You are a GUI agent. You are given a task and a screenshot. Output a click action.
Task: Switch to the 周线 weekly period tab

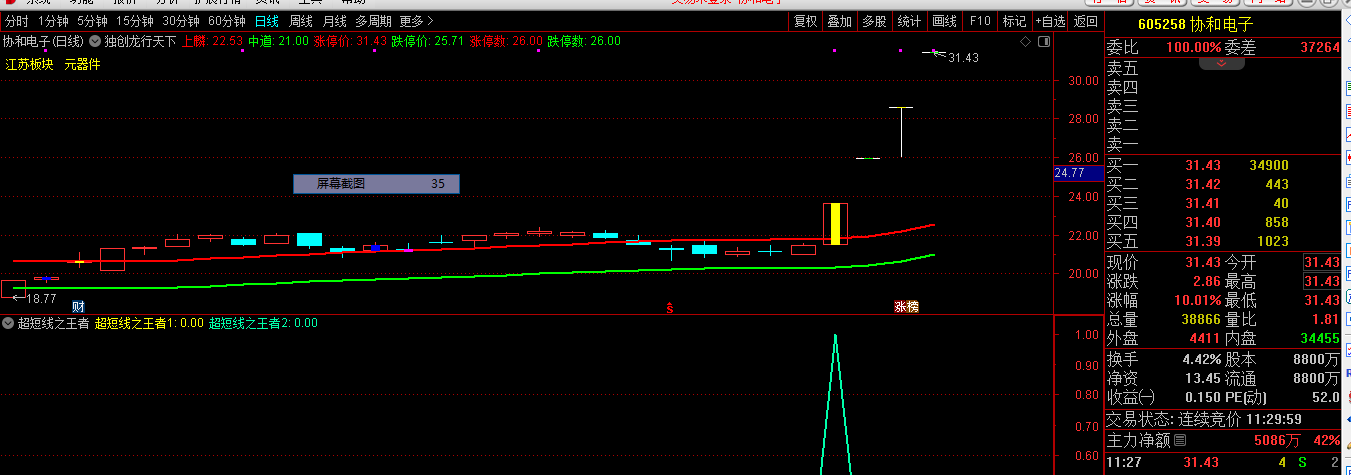click(301, 21)
